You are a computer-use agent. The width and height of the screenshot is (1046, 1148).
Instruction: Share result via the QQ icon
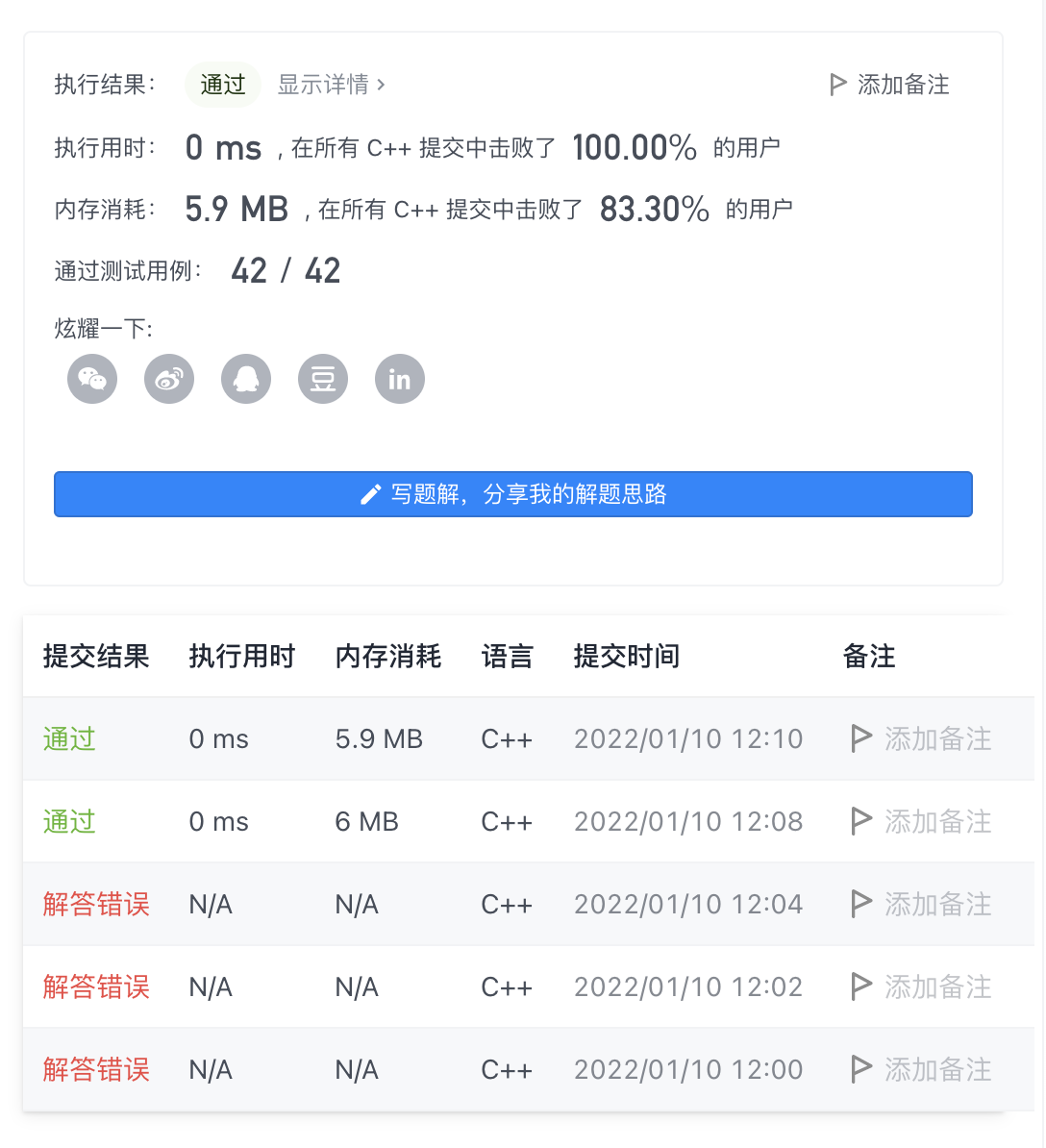(x=245, y=378)
